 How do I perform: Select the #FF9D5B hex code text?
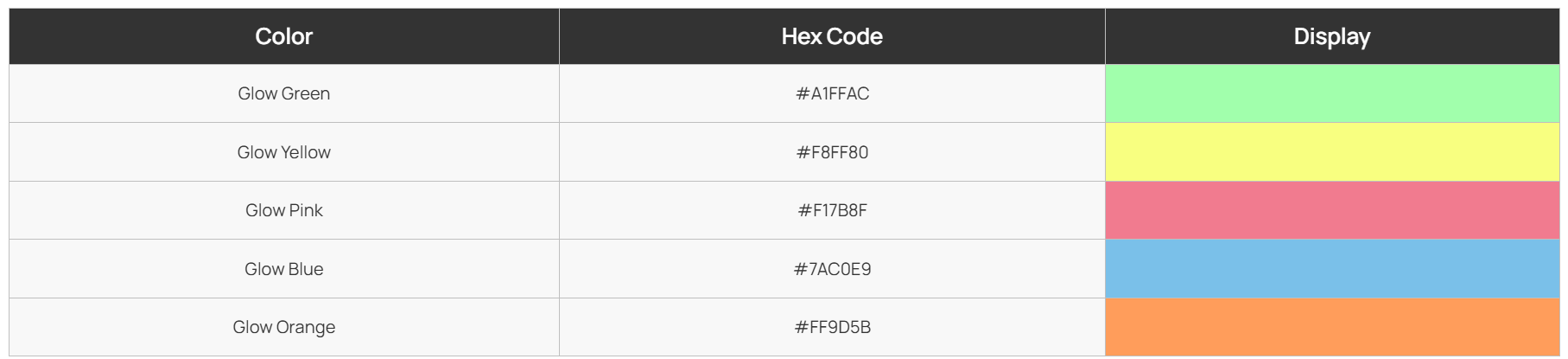click(x=832, y=327)
